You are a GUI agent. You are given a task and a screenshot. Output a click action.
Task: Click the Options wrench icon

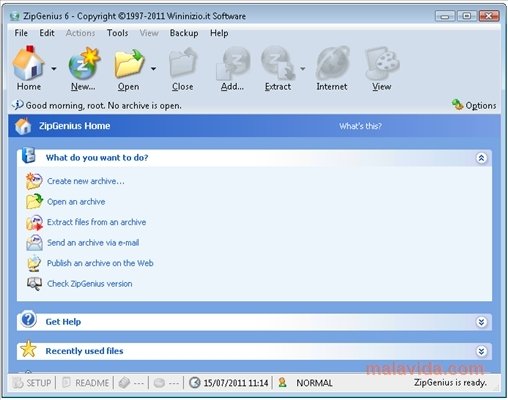pyautogui.click(x=457, y=105)
